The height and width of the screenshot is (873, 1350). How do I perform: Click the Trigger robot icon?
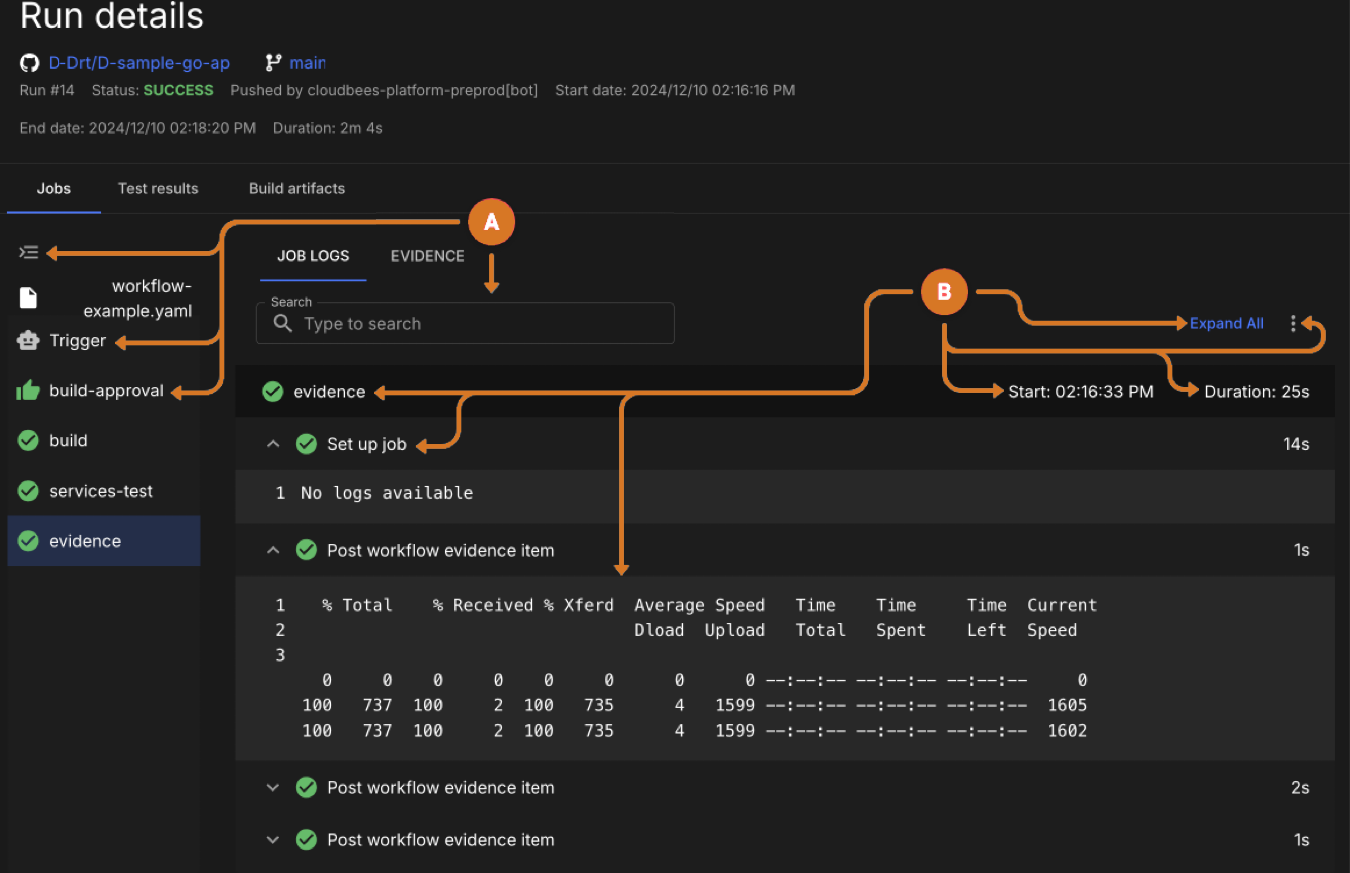tap(28, 341)
